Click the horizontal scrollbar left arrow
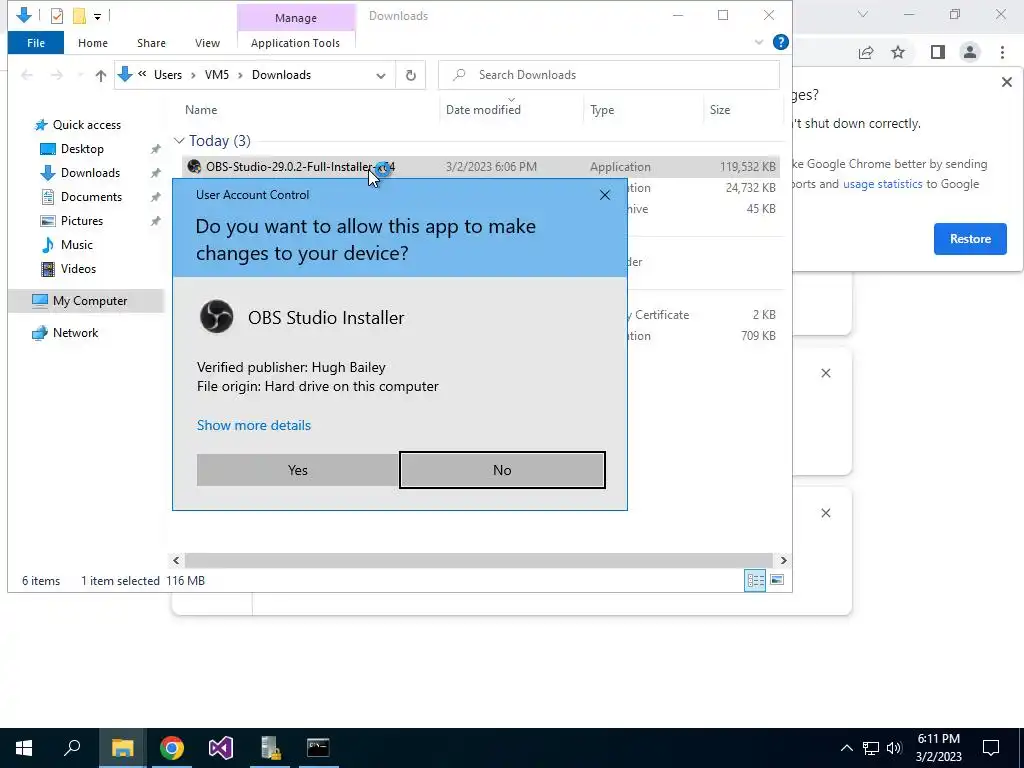1024x768 pixels. [176, 560]
